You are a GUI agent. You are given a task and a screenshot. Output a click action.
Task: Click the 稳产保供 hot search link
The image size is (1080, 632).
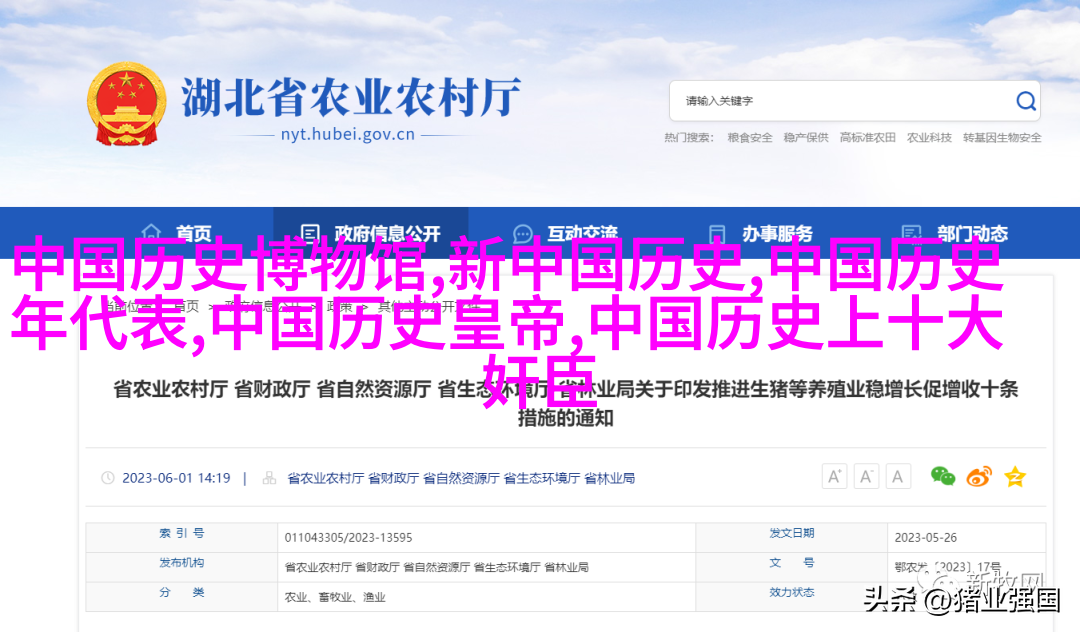point(806,138)
